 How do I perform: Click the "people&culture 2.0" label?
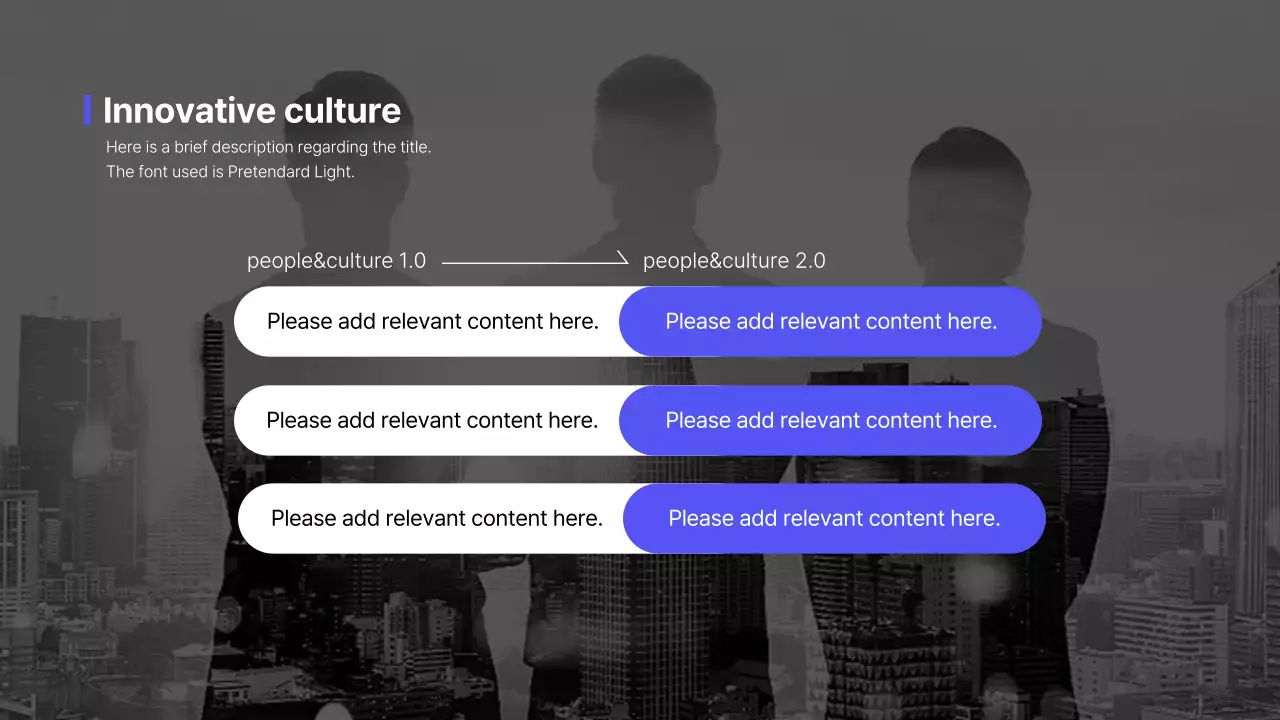tap(733, 261)
